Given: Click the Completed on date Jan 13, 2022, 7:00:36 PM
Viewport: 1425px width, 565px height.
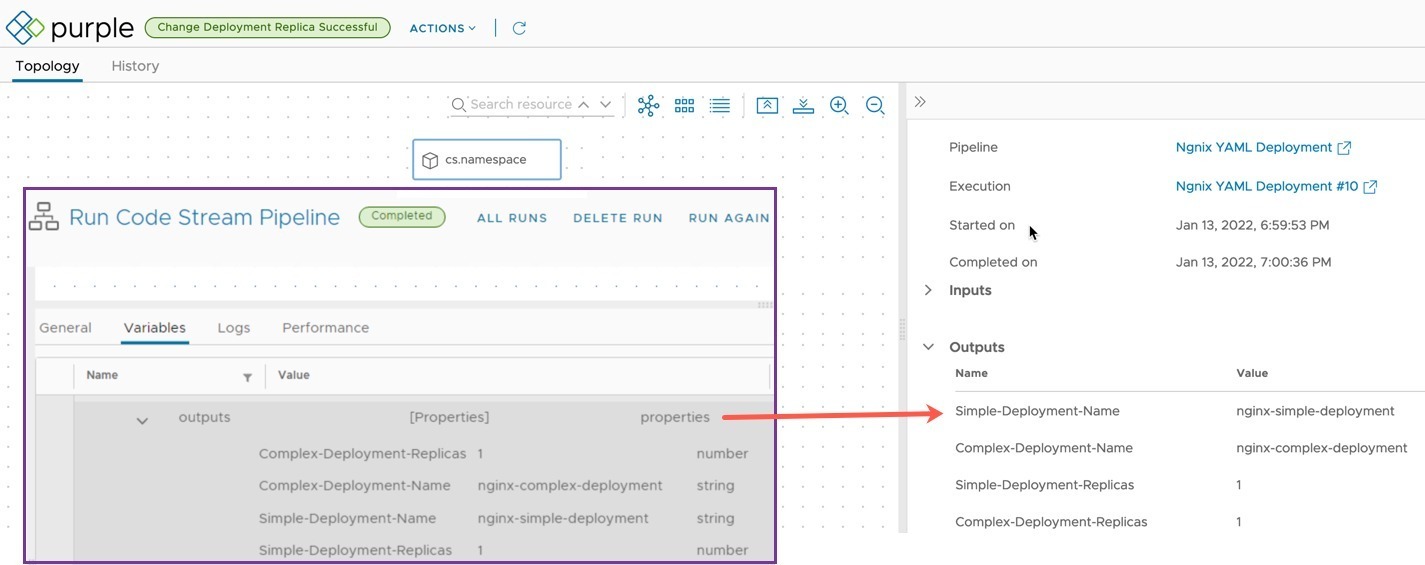Looking at the screenshot, I should [x=1254, y=262].
